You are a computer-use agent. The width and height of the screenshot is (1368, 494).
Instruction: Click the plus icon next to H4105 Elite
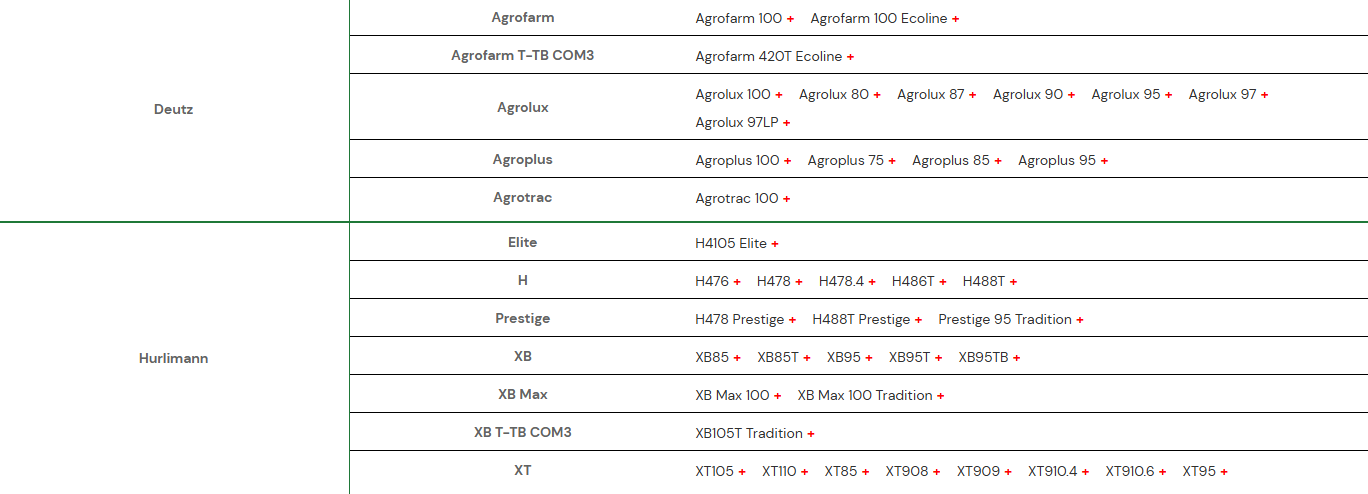tap(775, 244)
